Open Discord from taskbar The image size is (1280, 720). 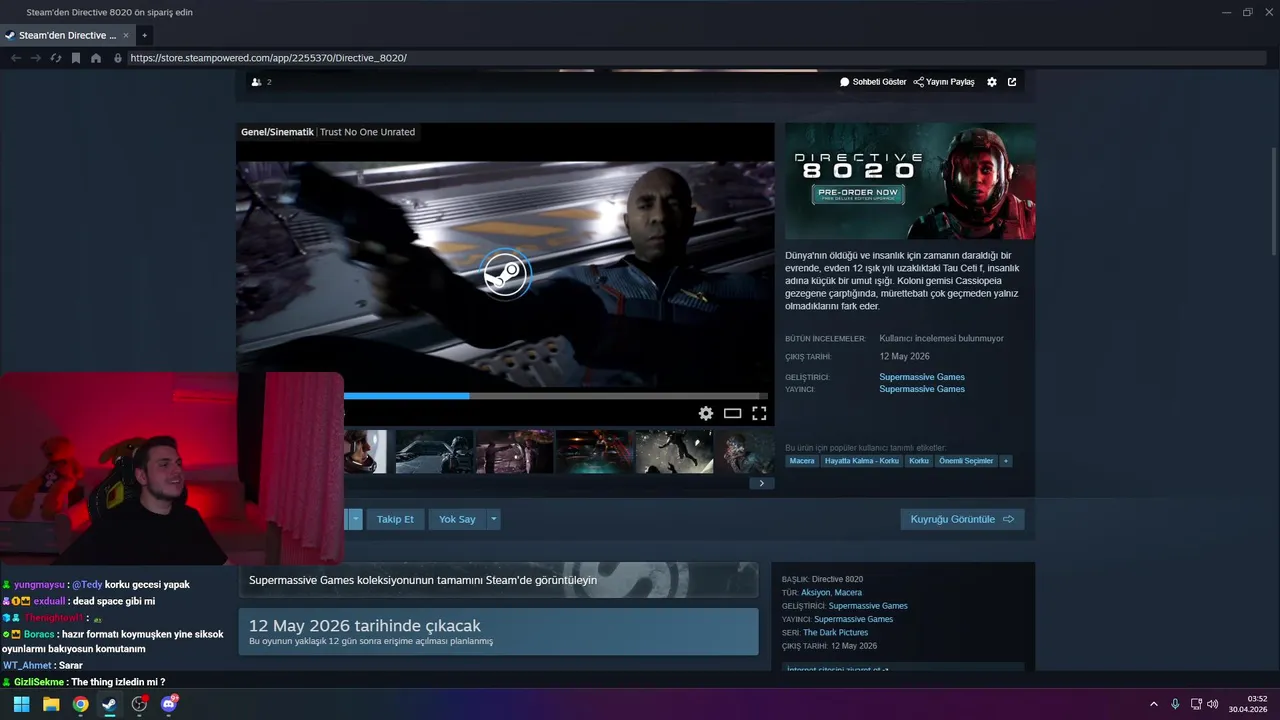[169, 704]
